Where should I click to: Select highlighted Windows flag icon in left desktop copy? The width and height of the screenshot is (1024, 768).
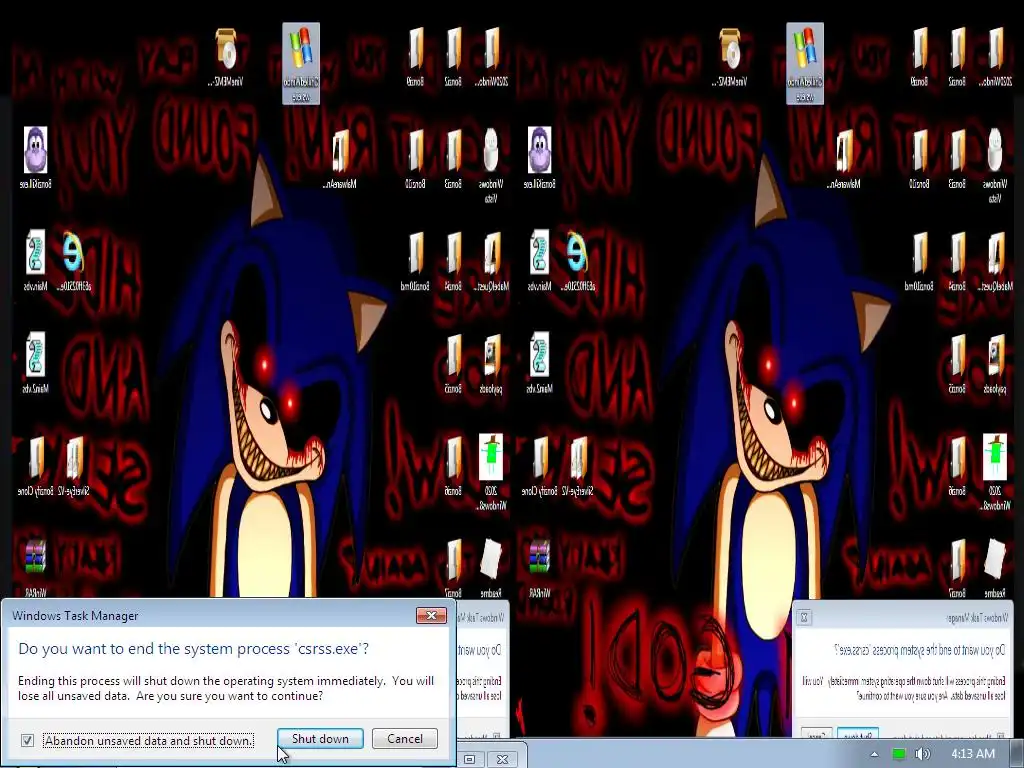click(x=301, y=63)
